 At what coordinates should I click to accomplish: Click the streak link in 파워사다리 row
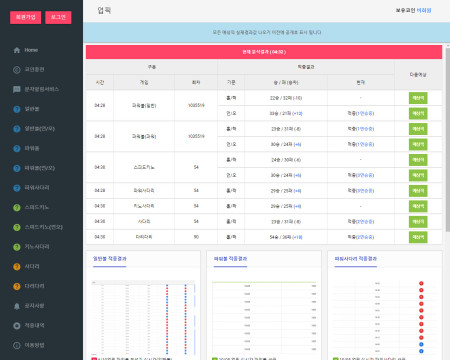[x=365, y=191]
